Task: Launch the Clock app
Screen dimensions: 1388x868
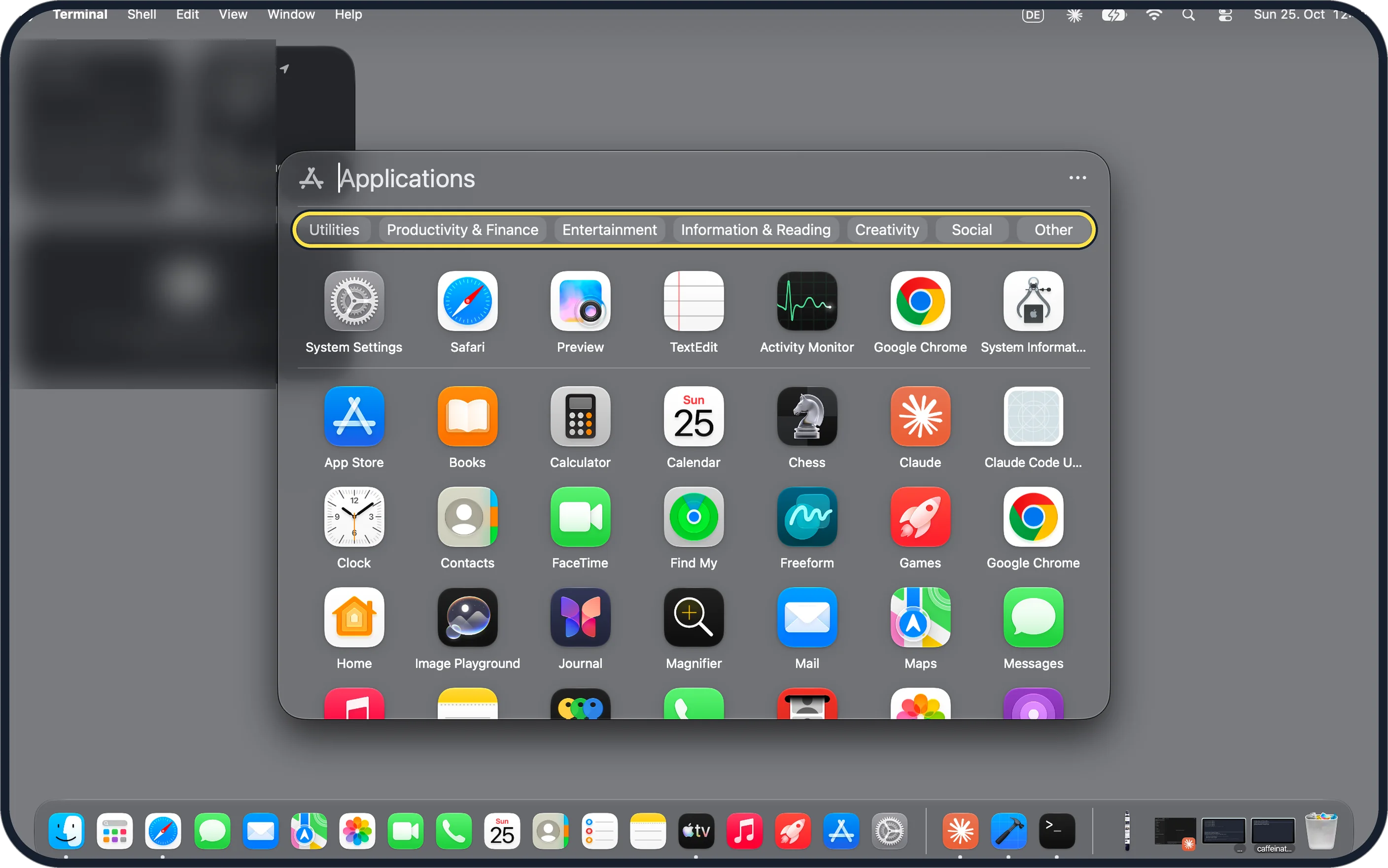Action: pos(354,517)
